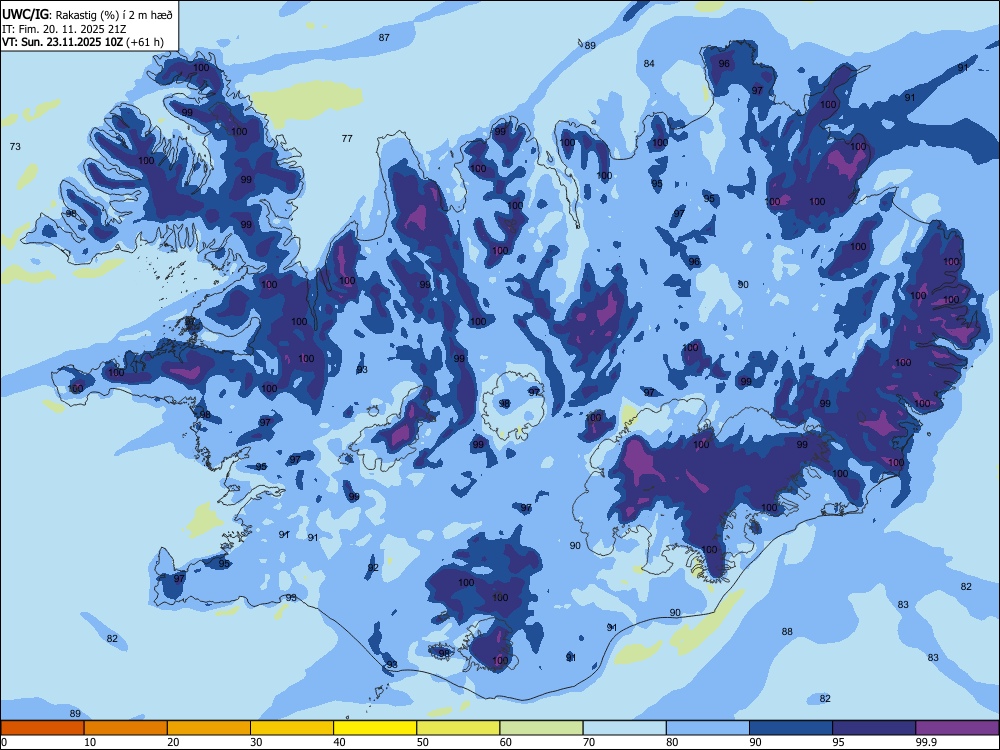1000x750 pixels.
Task: Click the humidity value '87' on the map
Action: click(x=384, y=37)
